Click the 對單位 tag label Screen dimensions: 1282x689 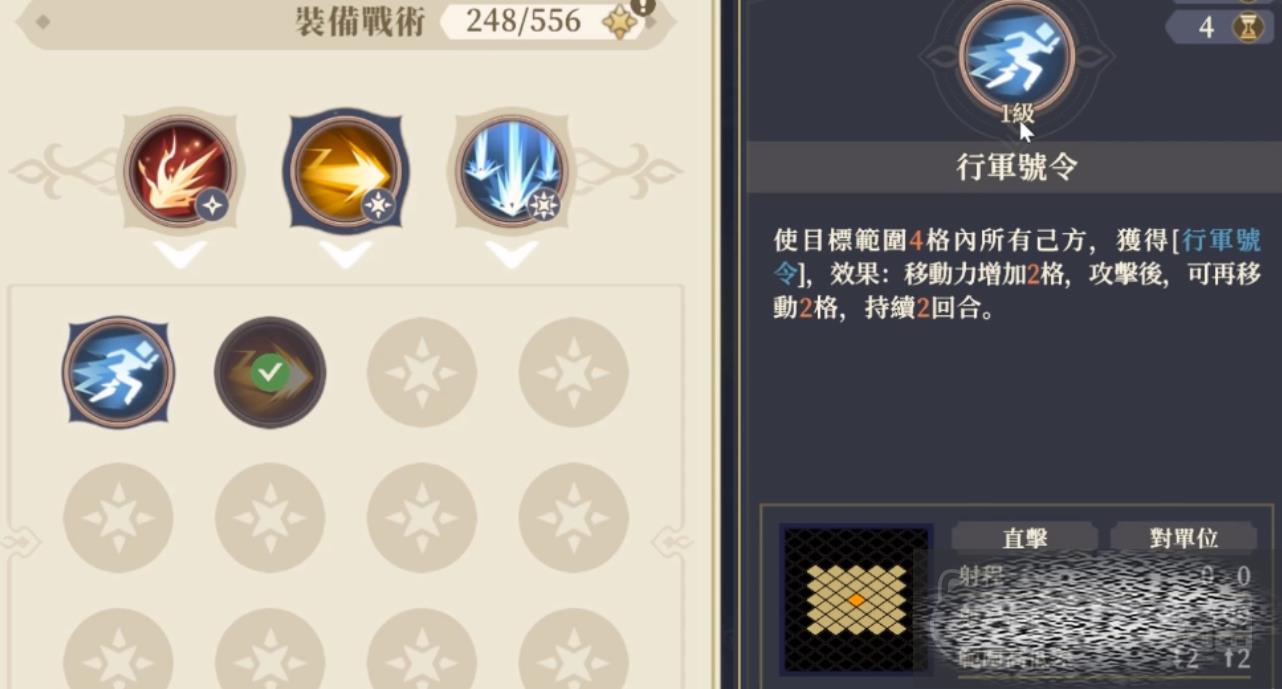(x=1184, y=538)
